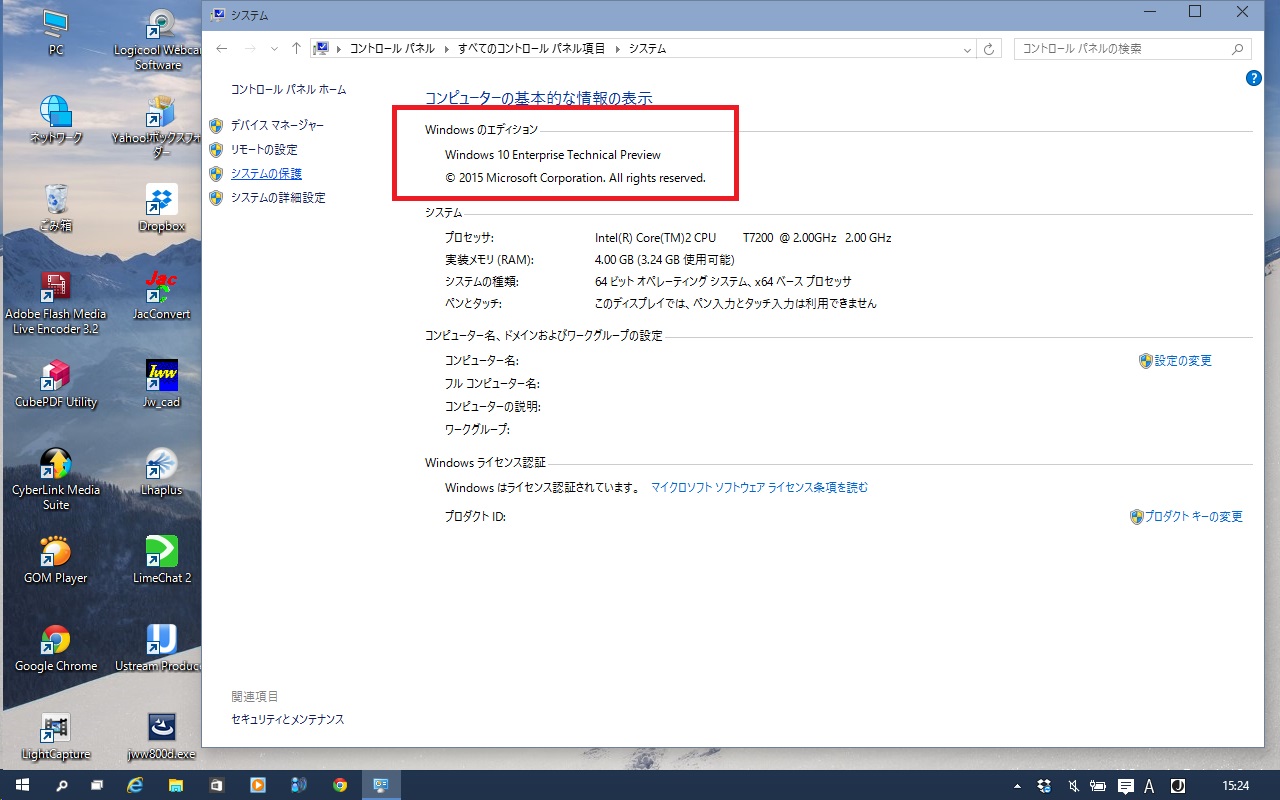Open the PC desktop icon
Viewport: 1280px width, 800px height.
(x=55, y=31)
